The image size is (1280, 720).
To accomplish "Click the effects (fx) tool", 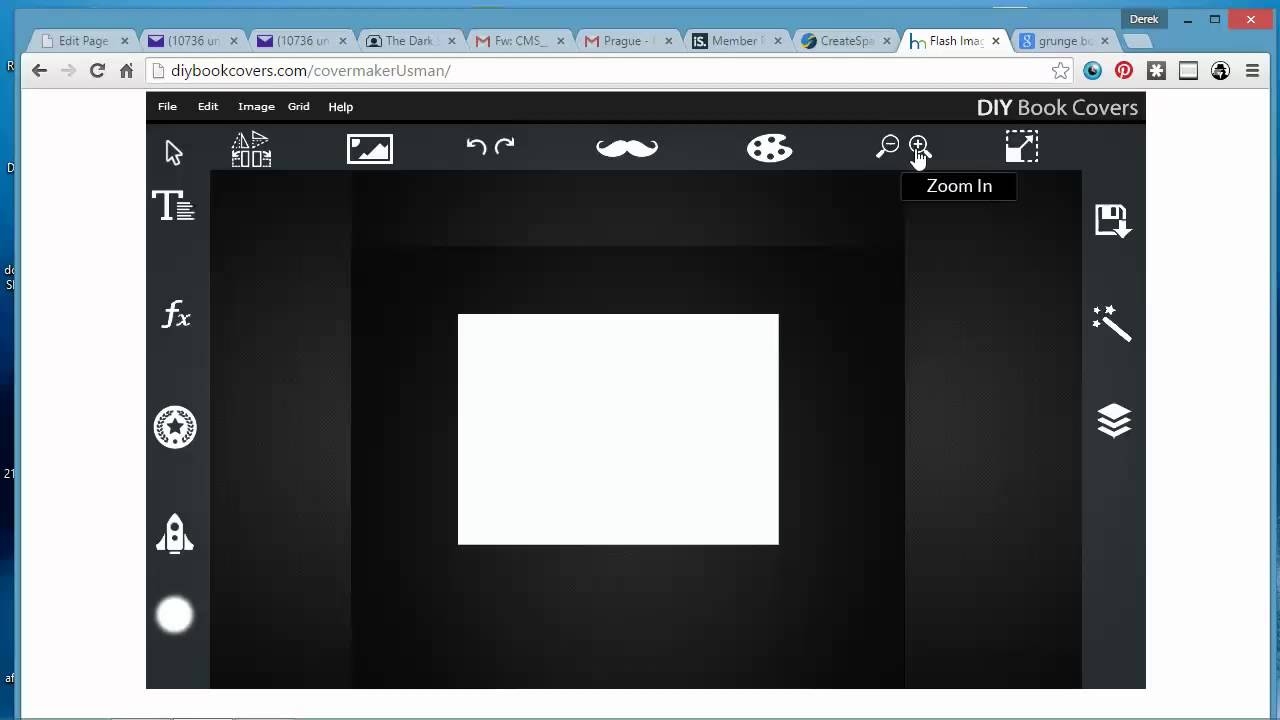I will click(175, 315).
